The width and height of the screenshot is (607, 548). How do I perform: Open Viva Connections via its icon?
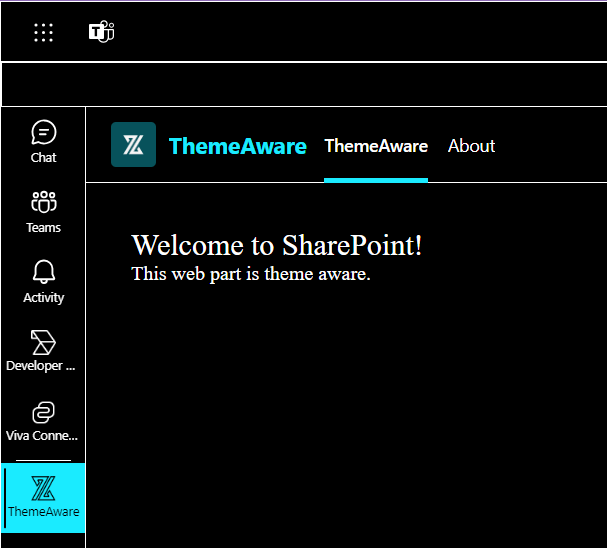(43, 412)
